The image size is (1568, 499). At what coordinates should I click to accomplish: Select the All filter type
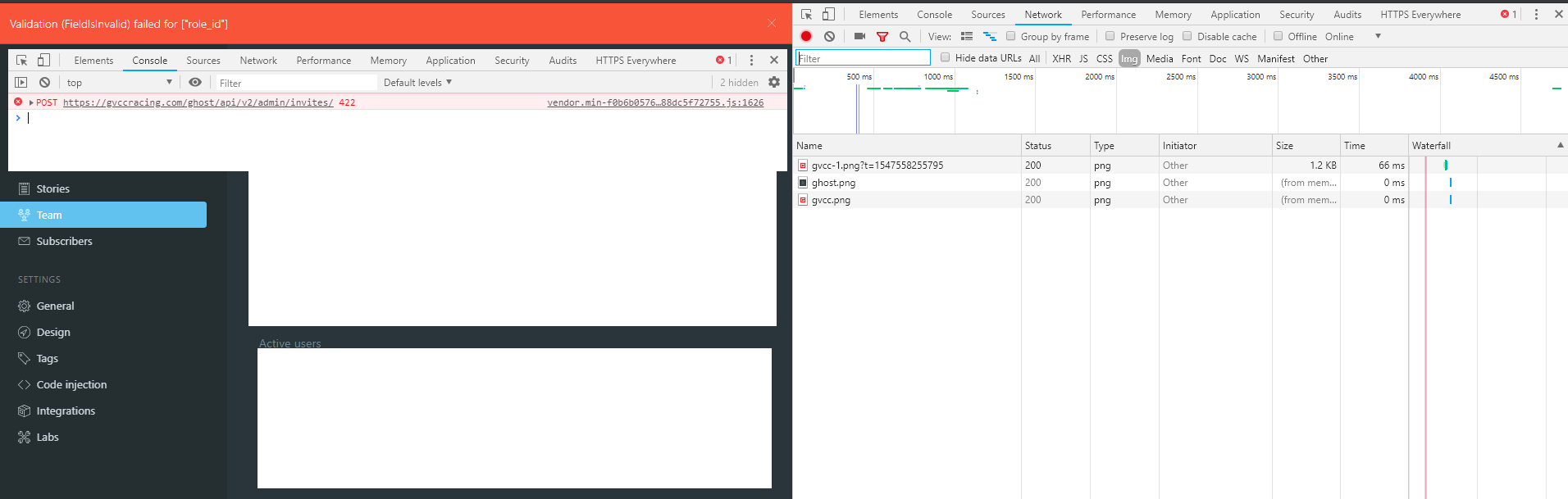pyautogui.click(x=1034, y=58)
